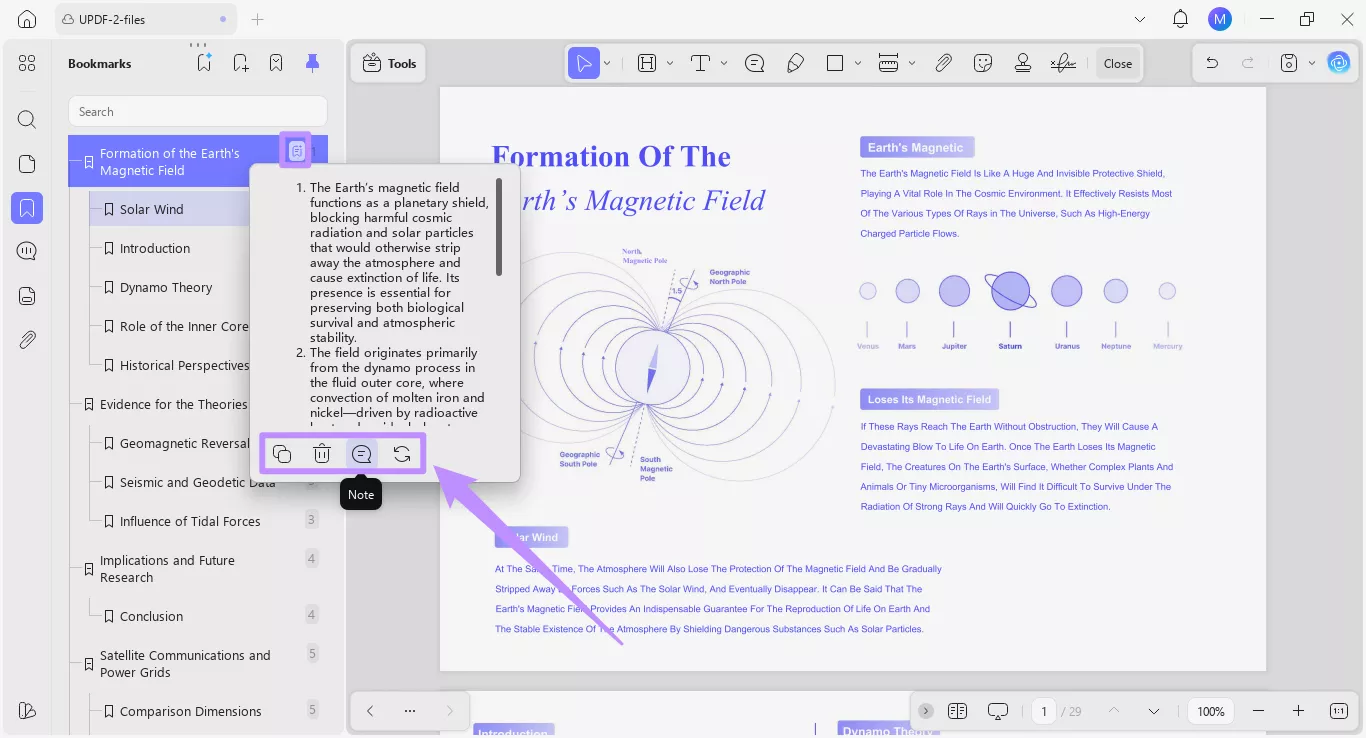1366x738 pixels.
Task: Open the zoom level 100% dropdown
Action: tap(1211, 711)
